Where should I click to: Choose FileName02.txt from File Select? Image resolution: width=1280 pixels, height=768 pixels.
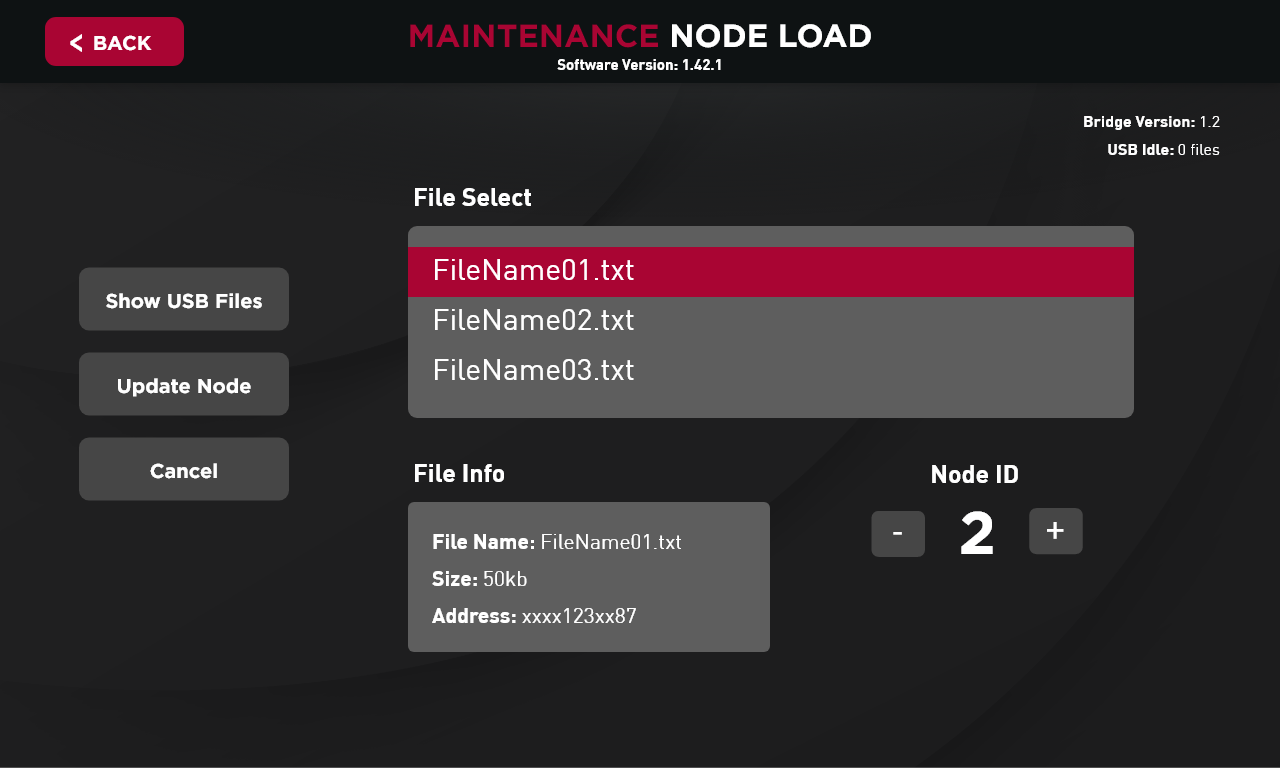(770, 321)
